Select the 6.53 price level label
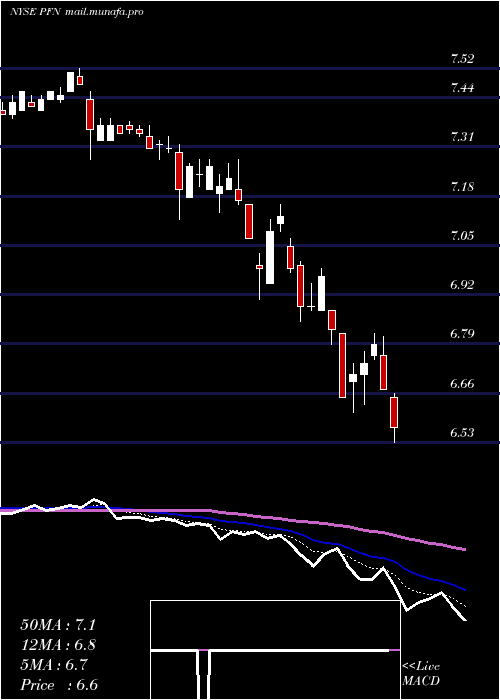 coord(462,432)
